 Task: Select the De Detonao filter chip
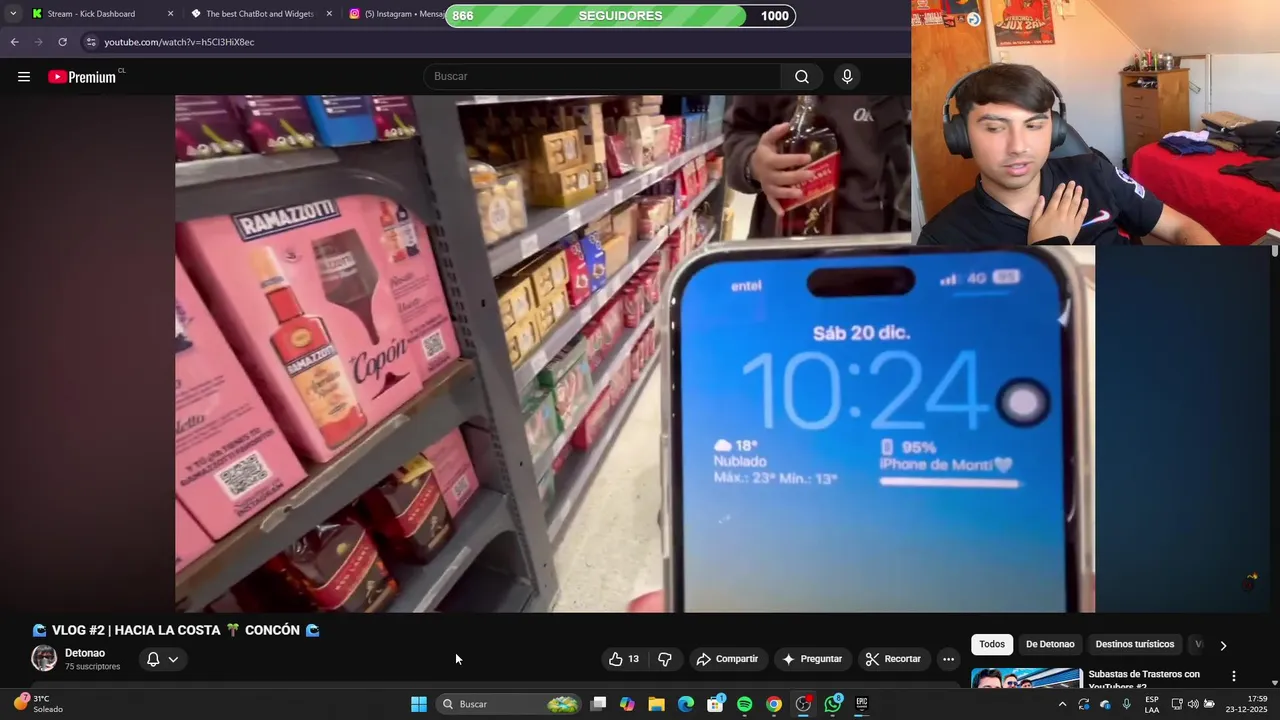coord(1050,645)
